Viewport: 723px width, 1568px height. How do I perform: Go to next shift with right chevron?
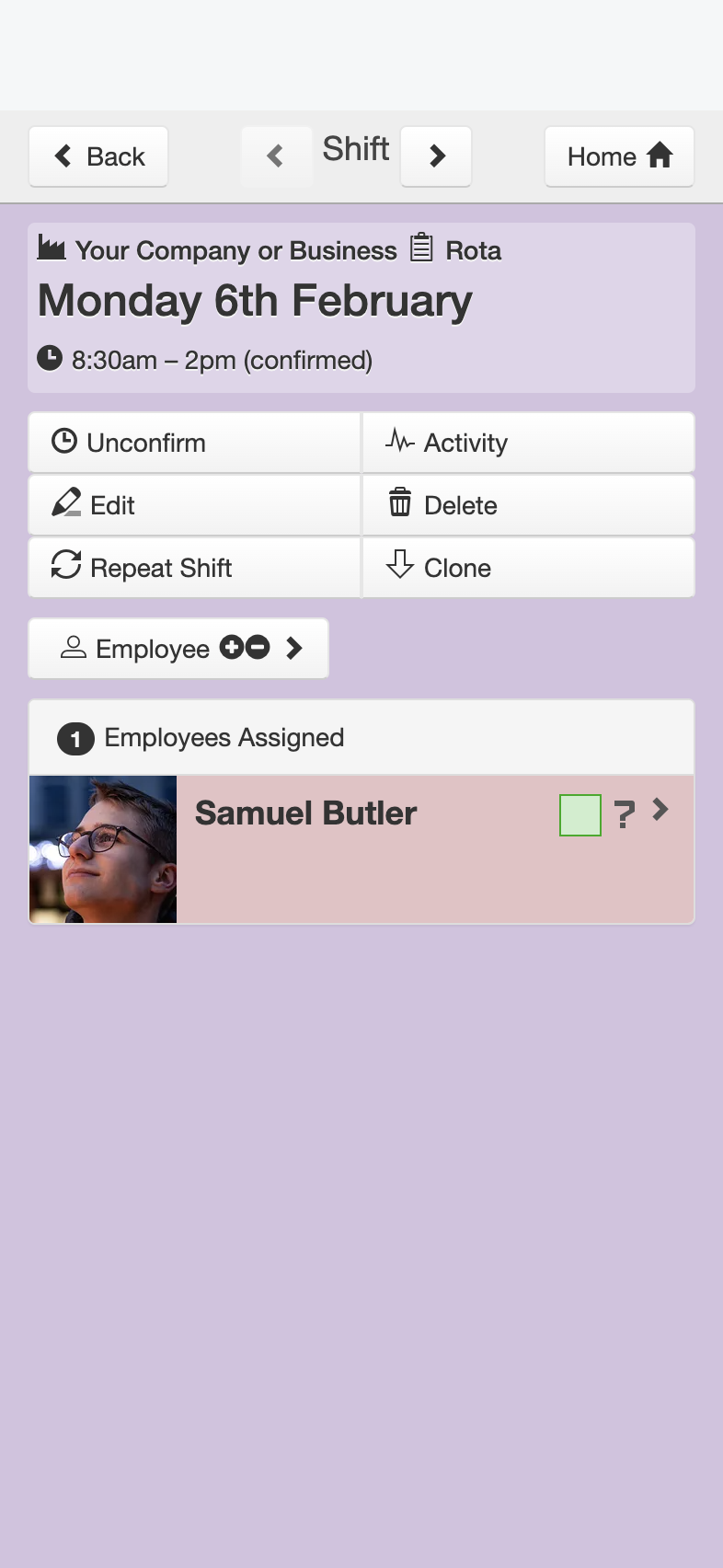coord(437,156)
